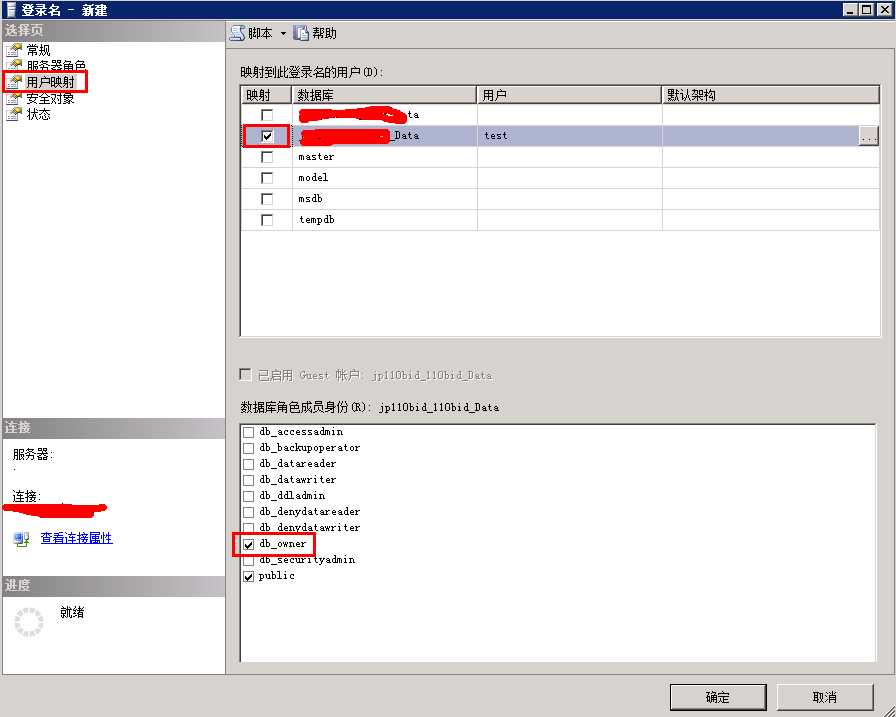Check mapping box for msdb database
Screen dimensions: 896x717
click(x=267, y=199)
